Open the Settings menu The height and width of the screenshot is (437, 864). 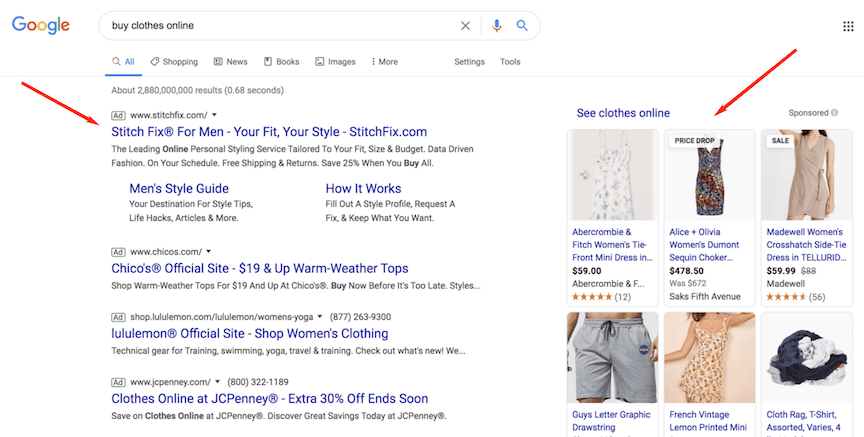pyautogui.click(x=469, y=62)
